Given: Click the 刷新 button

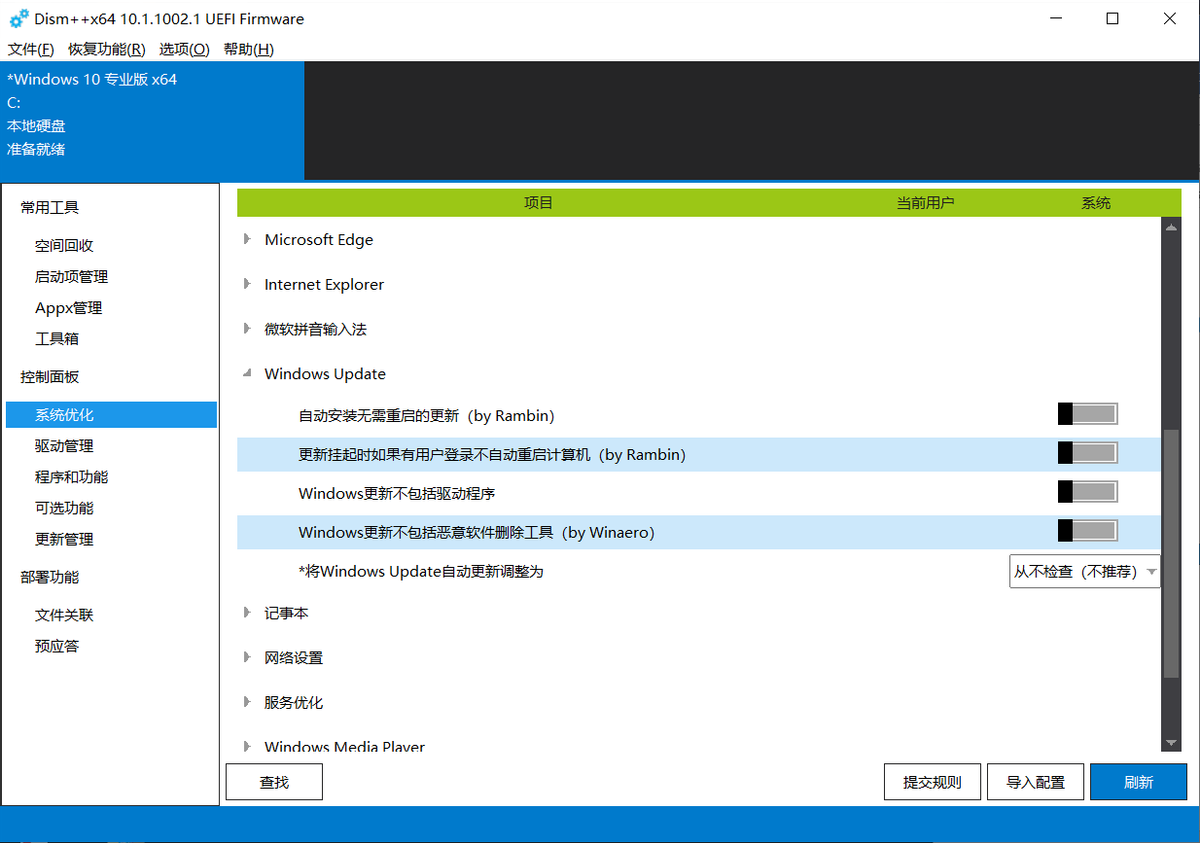Looking at the screenshot, I should (x=1138, y=782).
